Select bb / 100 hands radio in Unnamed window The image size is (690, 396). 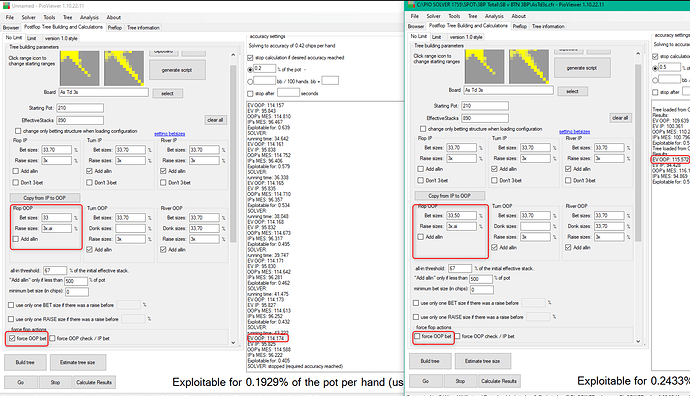tap(250, 81)
